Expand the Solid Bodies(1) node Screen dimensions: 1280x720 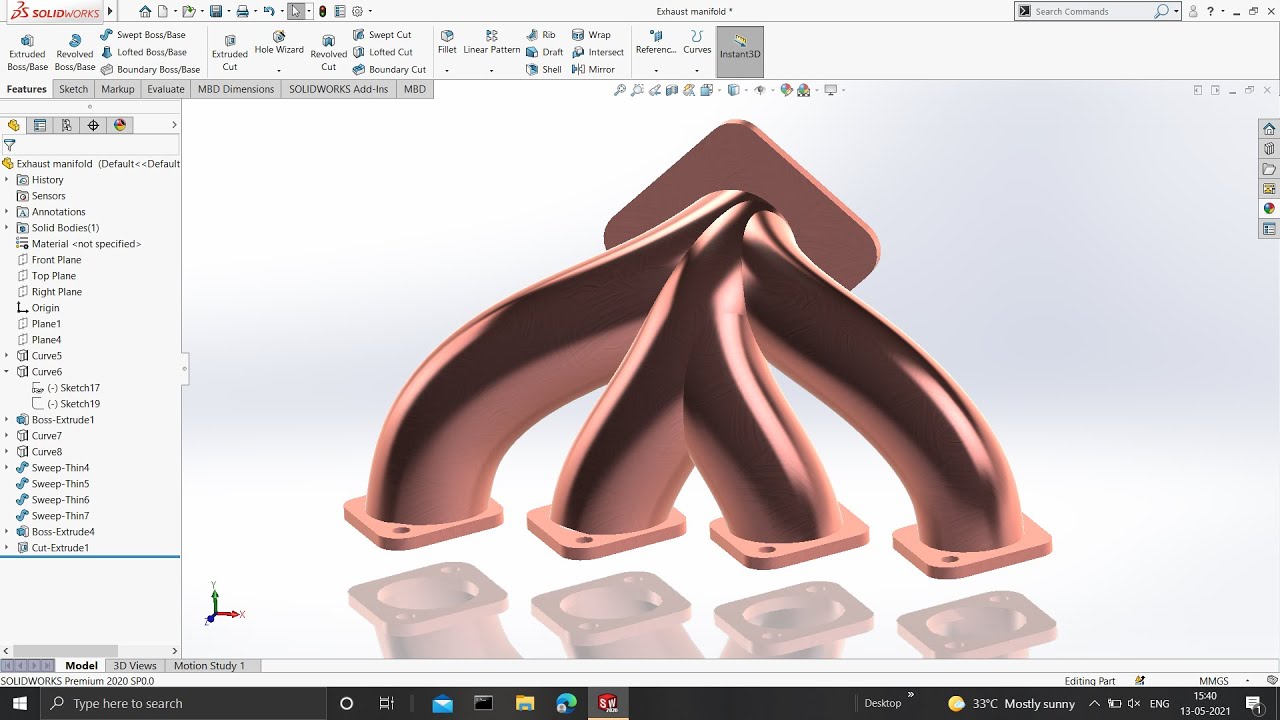7,228
